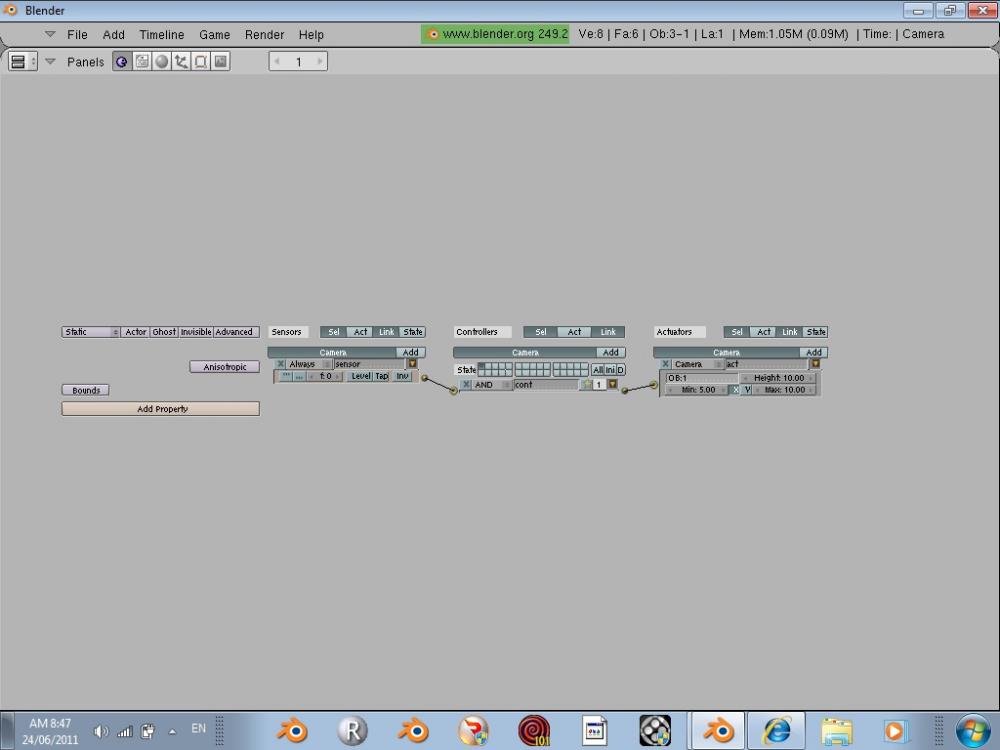Viewport: 1000px width, 750px height.
Task: Toggle sensor Tap mode
Action: click(381, 376)
